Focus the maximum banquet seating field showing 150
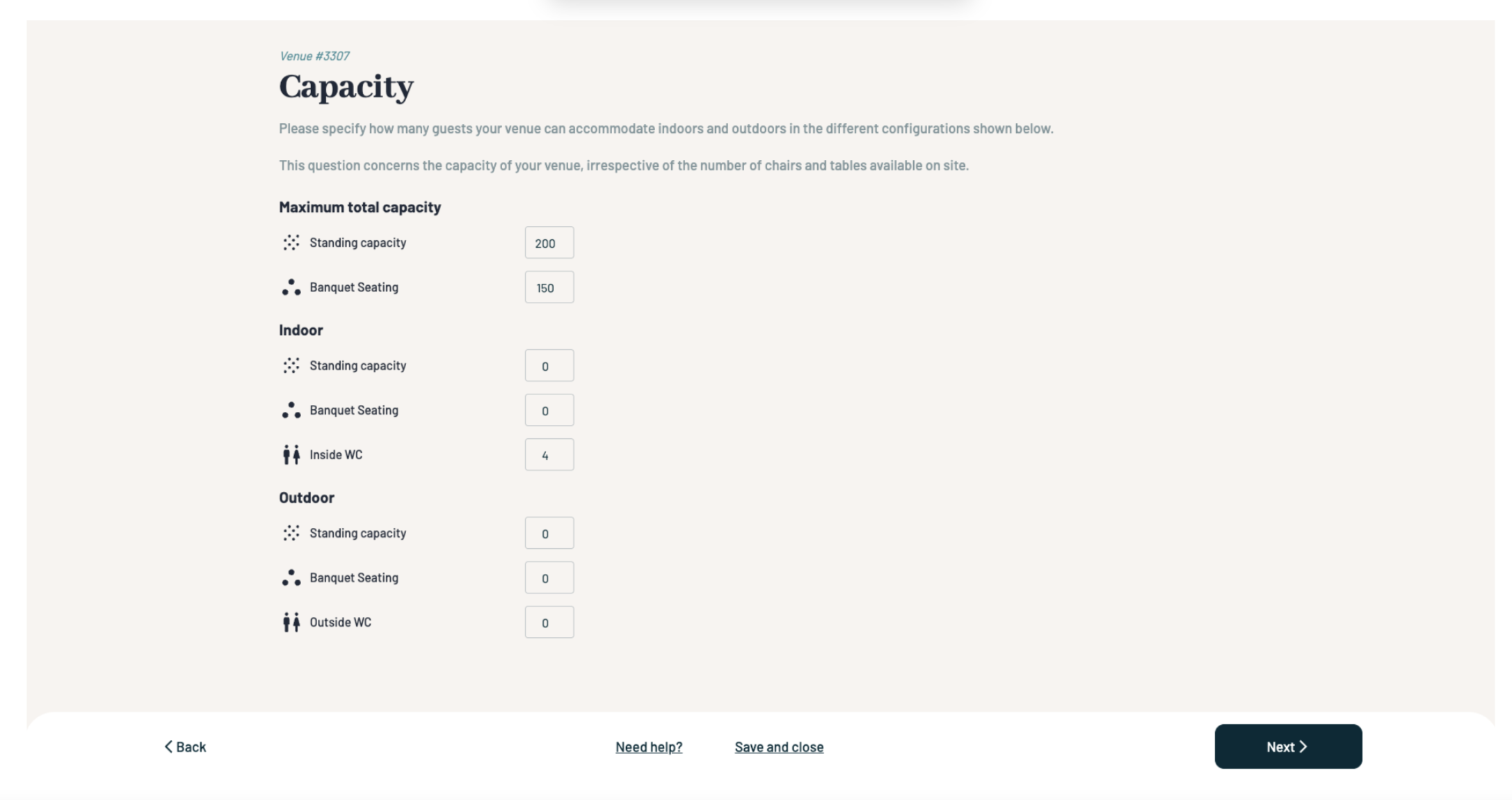Viewport: 1512px width, 800px height. point(549,287)
